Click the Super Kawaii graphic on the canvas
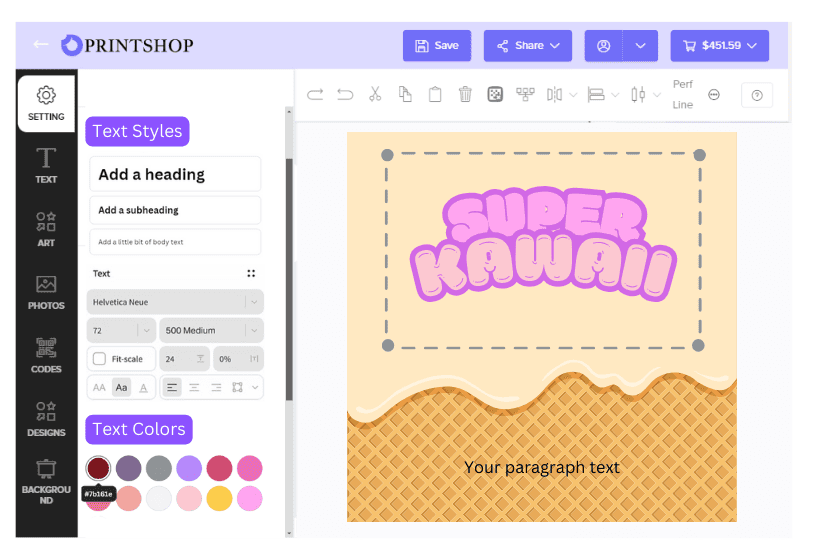The height and width of the screenshot is (547, 819). [x=543, y=243]
